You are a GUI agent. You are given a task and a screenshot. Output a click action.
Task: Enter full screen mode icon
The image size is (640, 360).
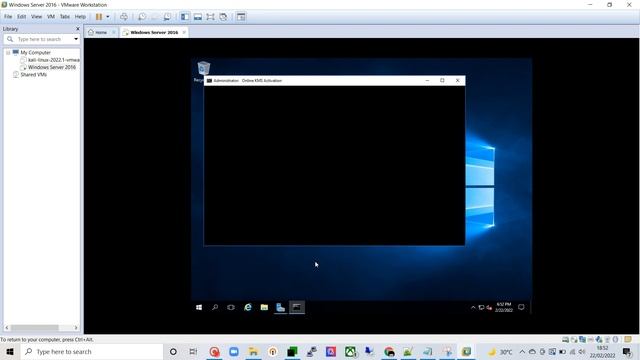coord(210,17)
